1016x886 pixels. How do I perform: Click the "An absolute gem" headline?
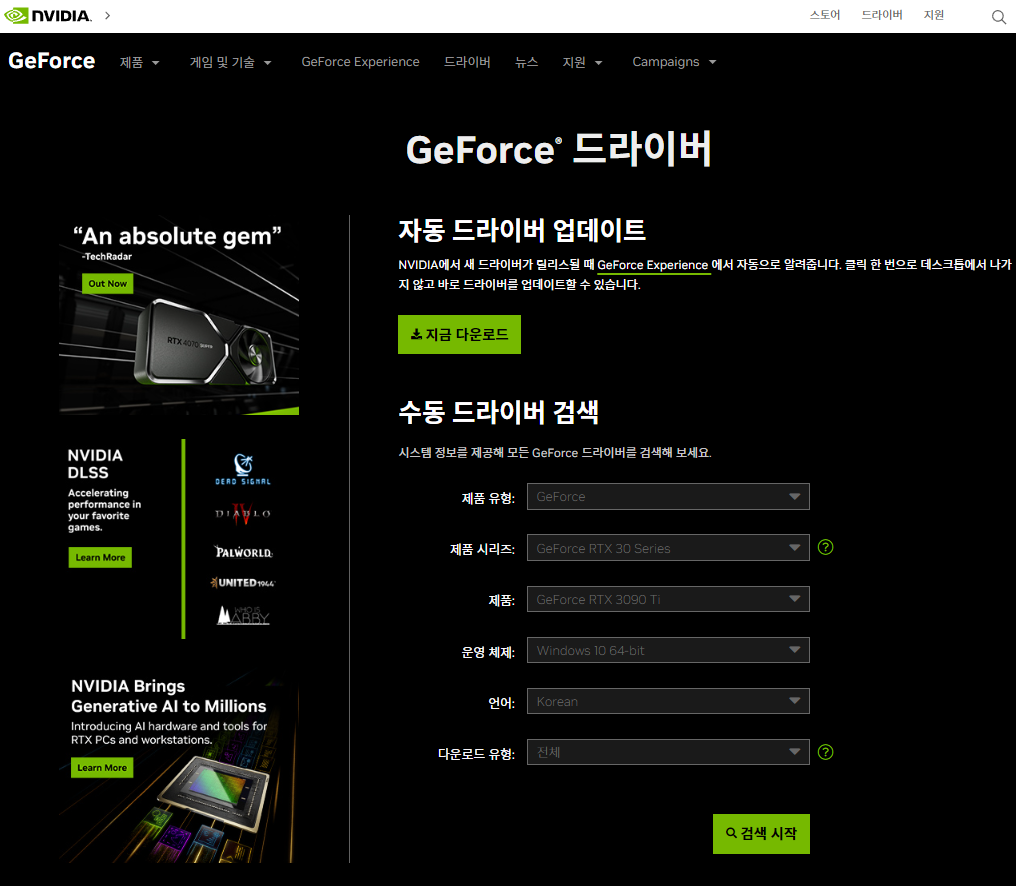tap(177, 236)
